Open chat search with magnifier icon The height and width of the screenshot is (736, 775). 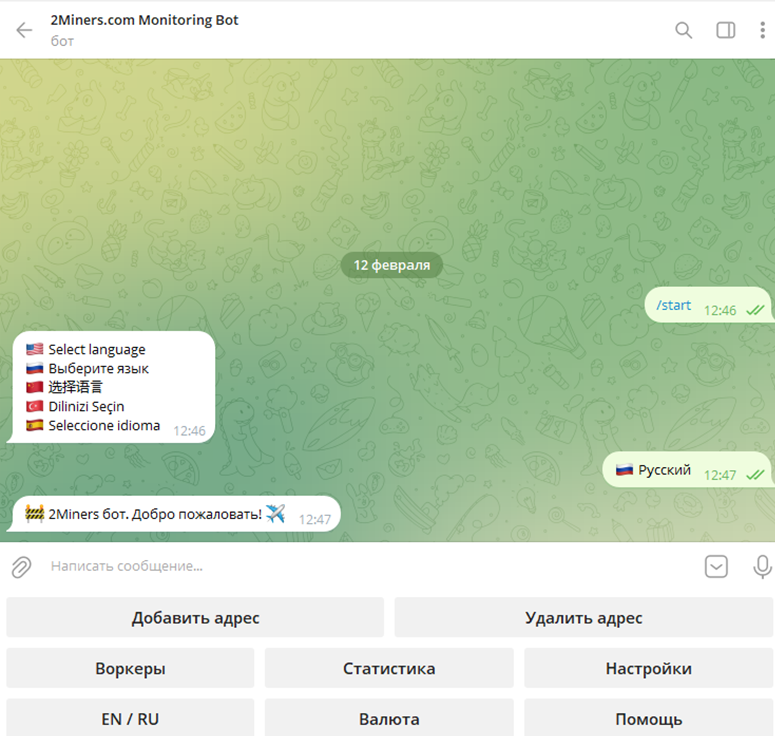pos(684,30)
